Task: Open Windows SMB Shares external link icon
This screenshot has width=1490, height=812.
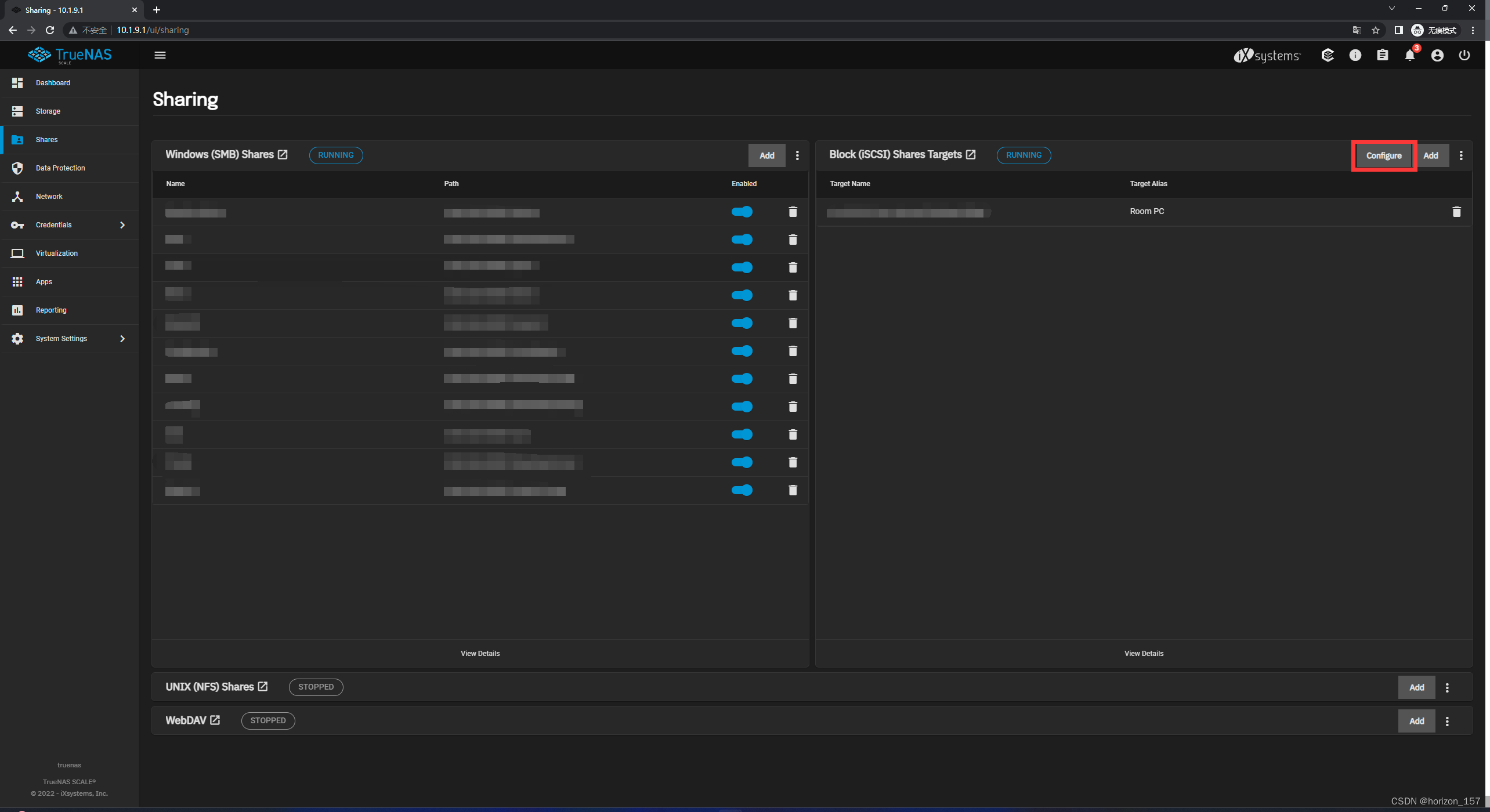Action: 283,154
